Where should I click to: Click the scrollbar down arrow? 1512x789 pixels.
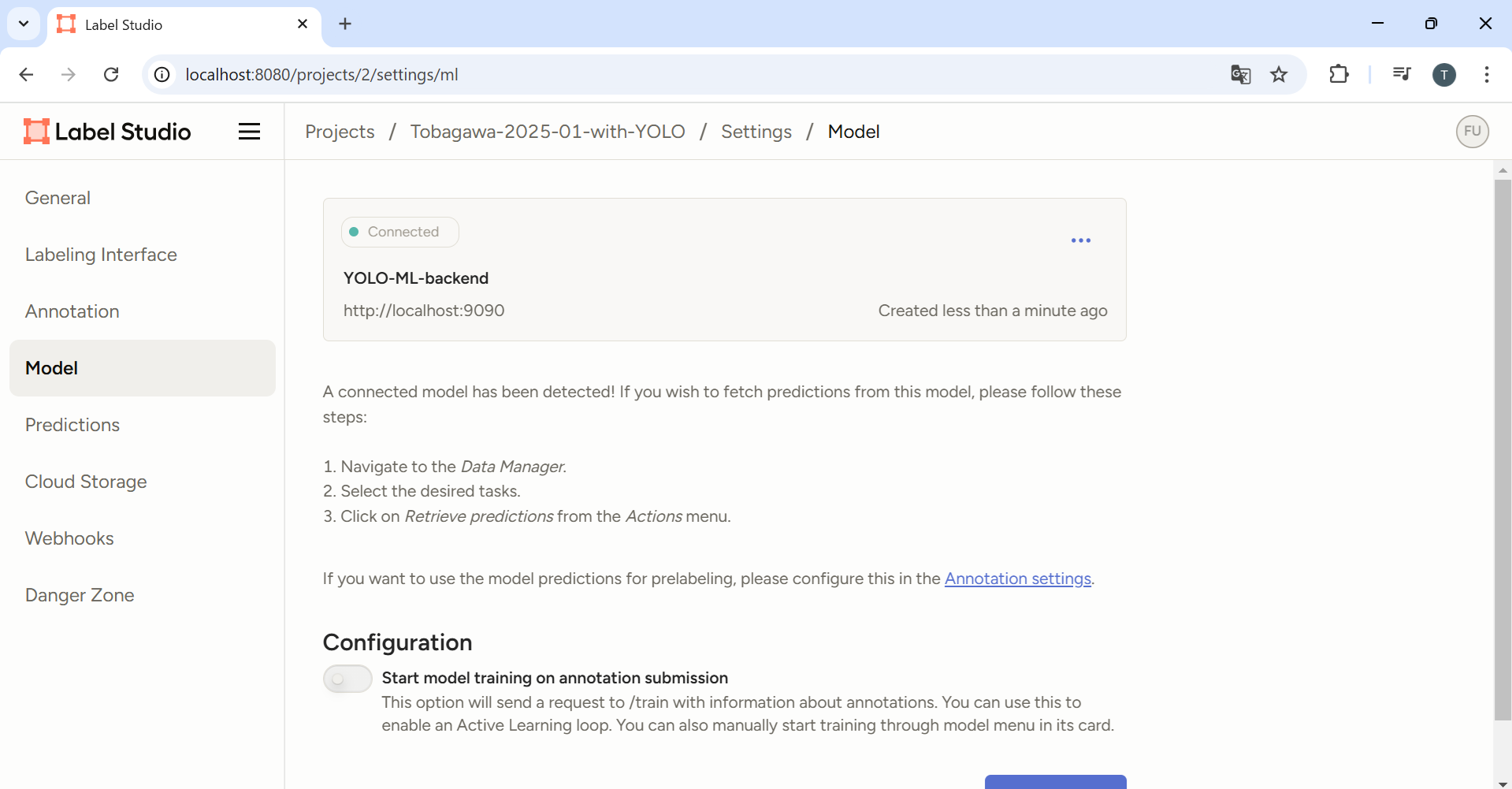point(1503,783)
